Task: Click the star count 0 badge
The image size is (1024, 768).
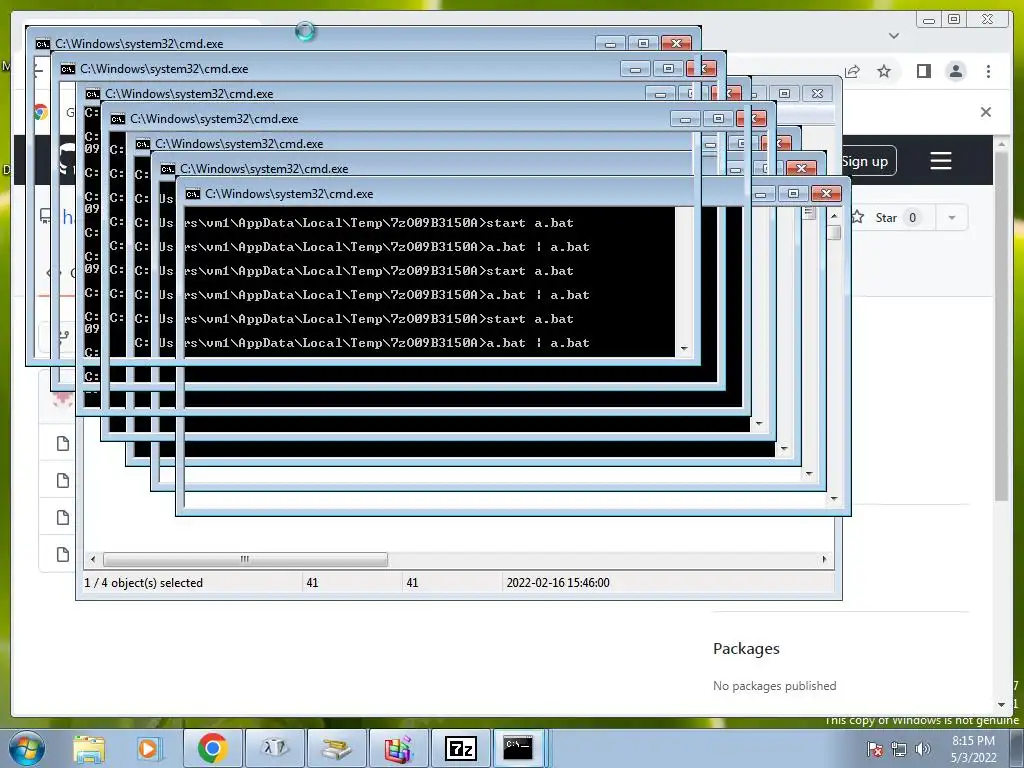Action: click(912, 217)
